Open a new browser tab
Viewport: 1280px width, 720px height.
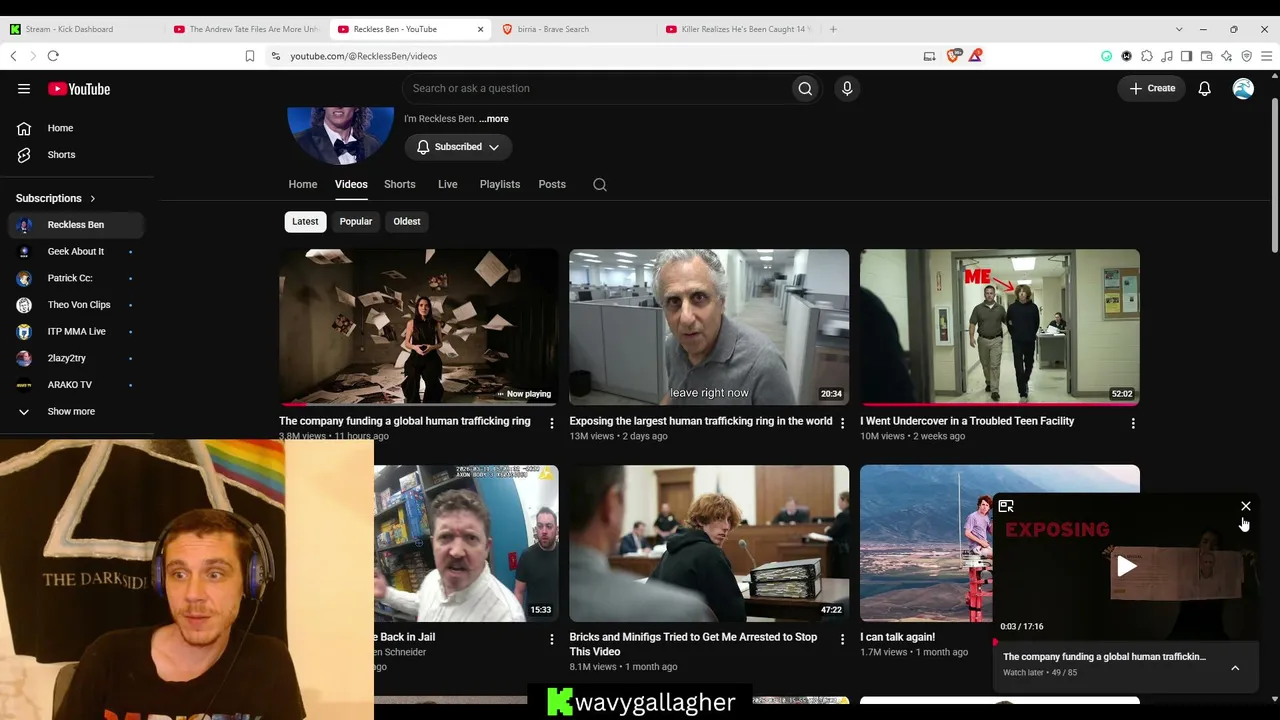(833, 29)
